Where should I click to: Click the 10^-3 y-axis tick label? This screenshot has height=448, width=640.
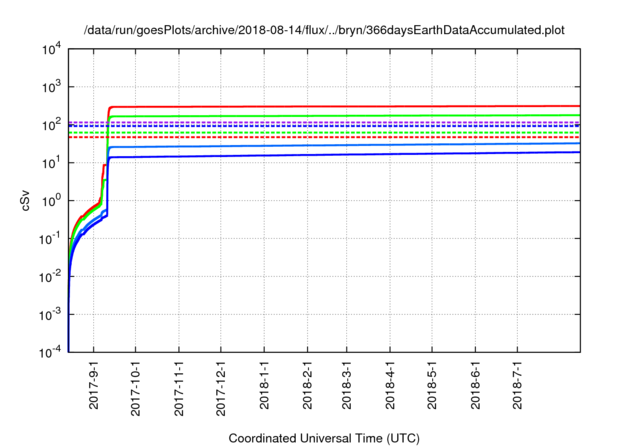(51, 314)
